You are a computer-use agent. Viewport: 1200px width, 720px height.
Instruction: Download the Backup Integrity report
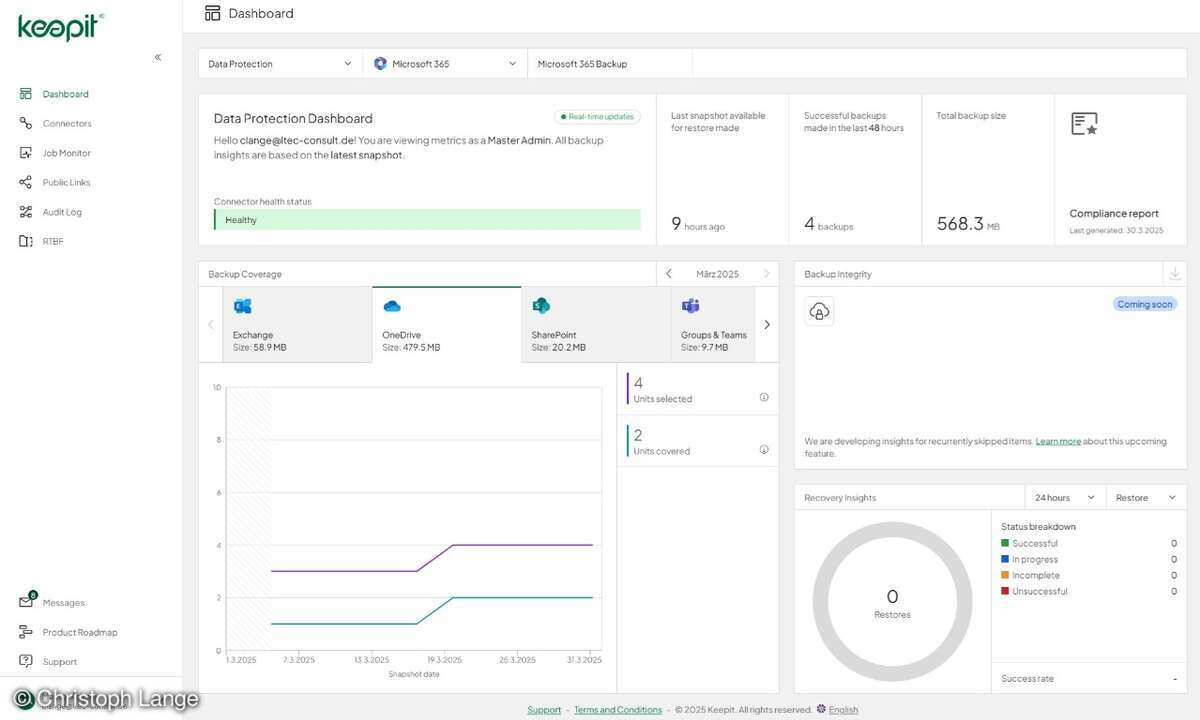1175,273
